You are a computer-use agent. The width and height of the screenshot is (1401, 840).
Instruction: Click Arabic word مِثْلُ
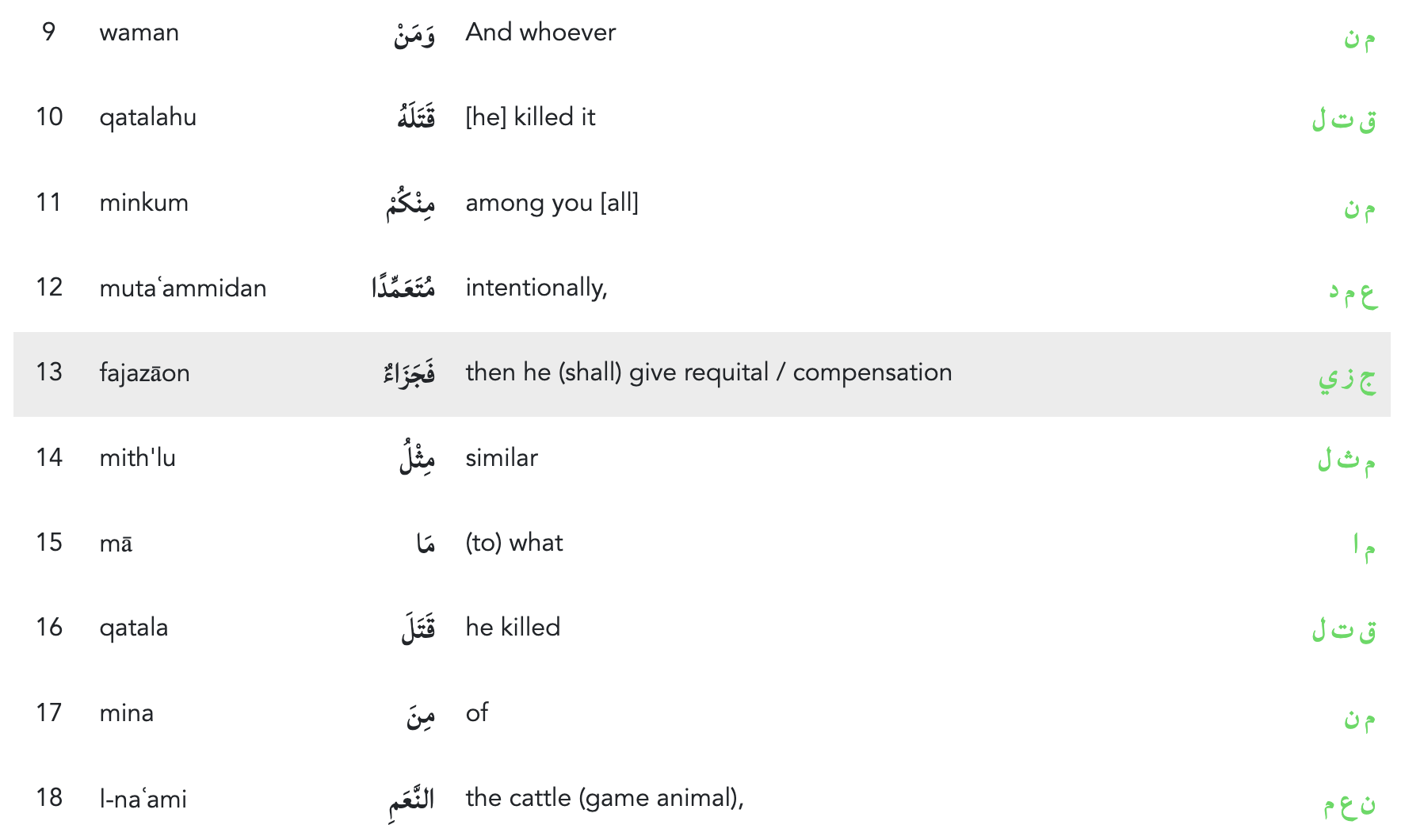point(417,458)
